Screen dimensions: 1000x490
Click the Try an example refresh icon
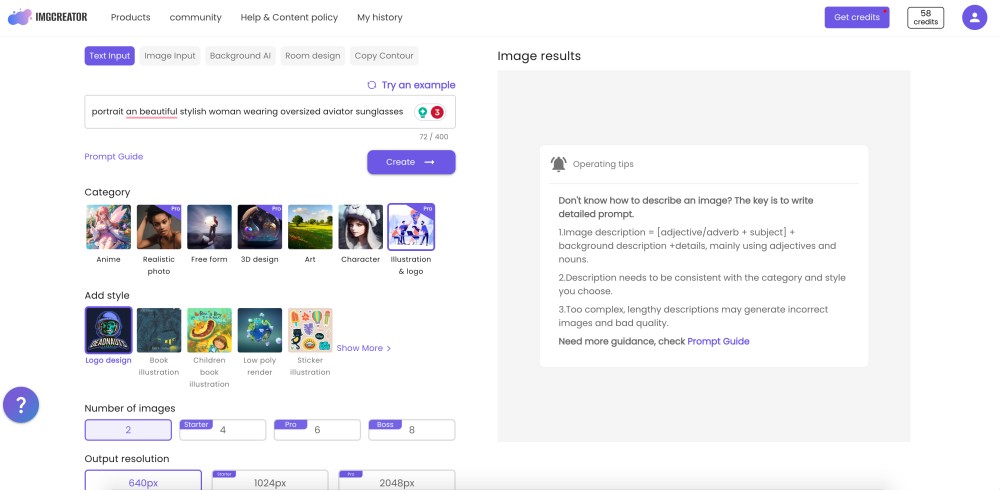click(372, 85)
